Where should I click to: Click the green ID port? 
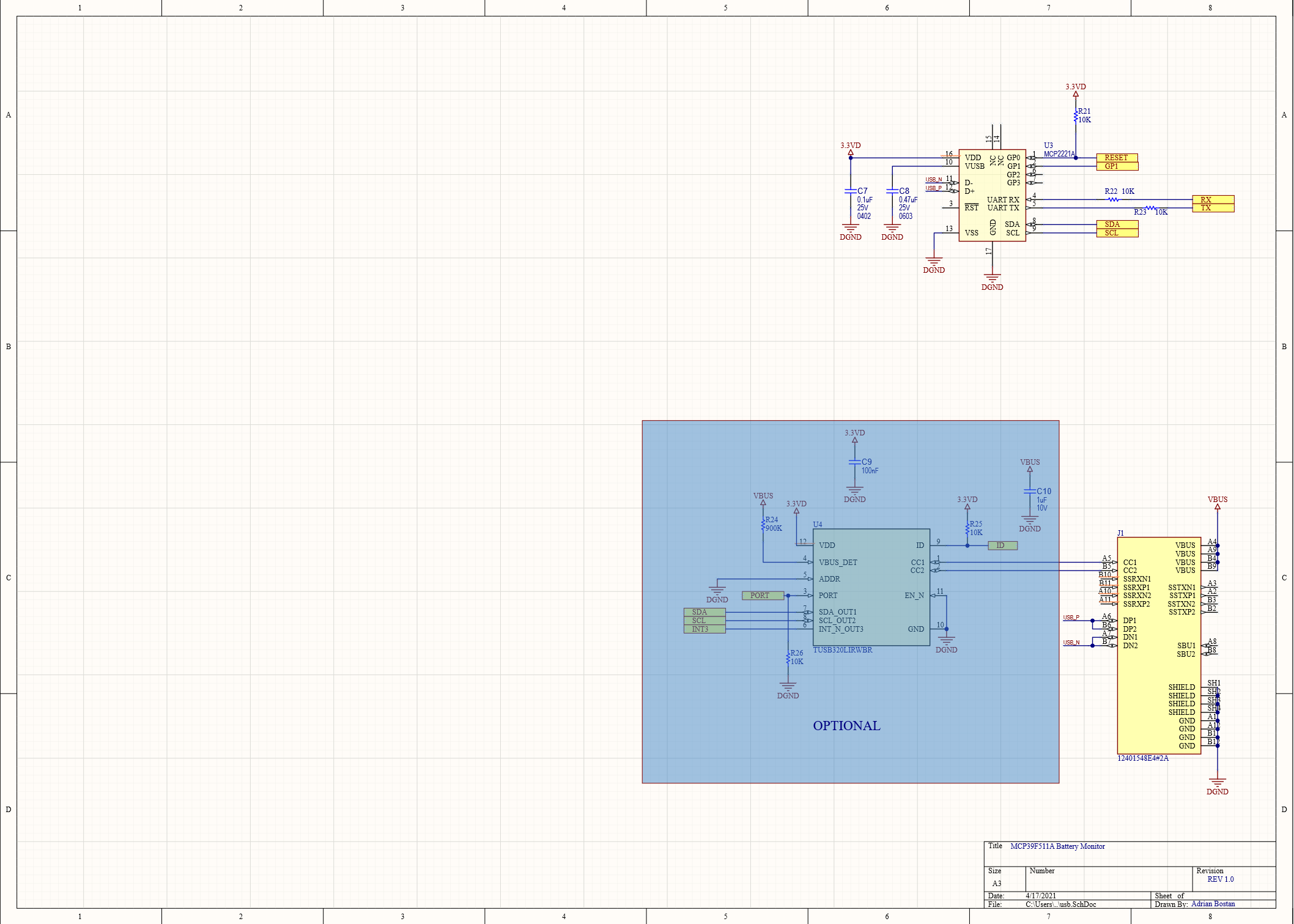click(1002, 545)
